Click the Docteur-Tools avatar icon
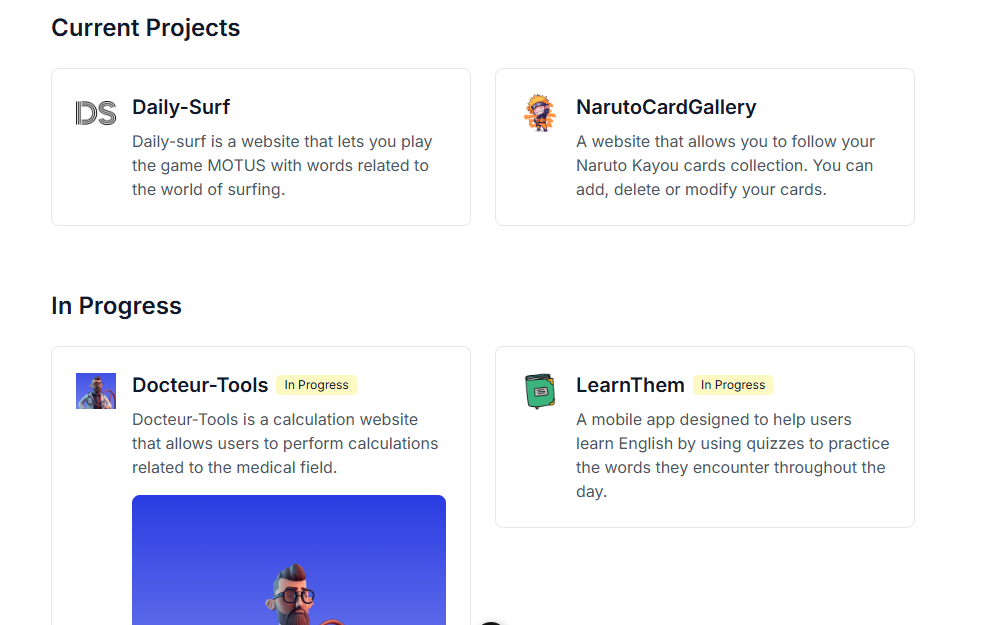This screenshot has height=625, width=987. coord(96,391)
